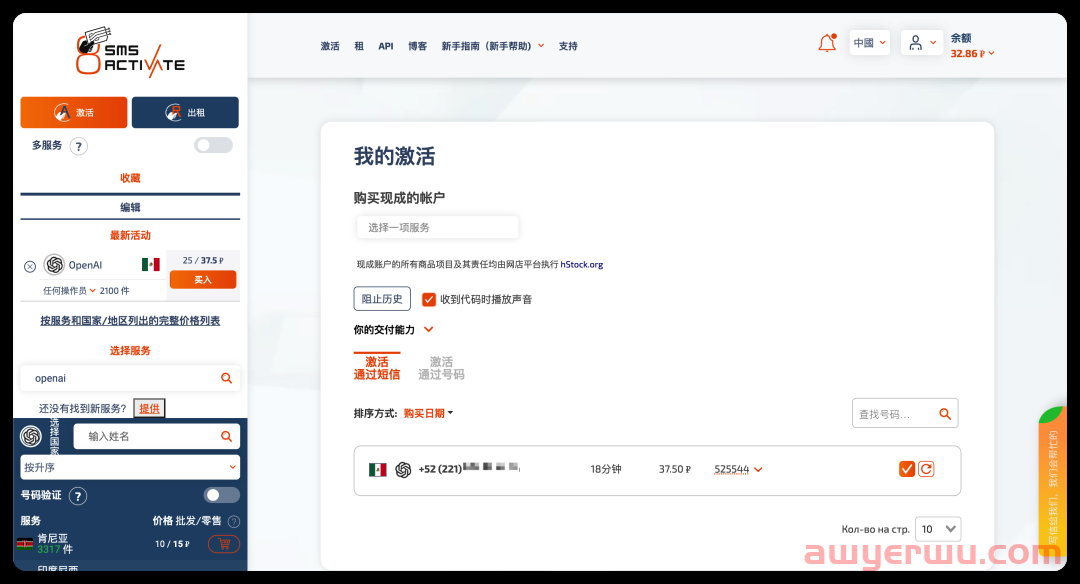Remove OpenAI from recent activity

tap(30, 267)
